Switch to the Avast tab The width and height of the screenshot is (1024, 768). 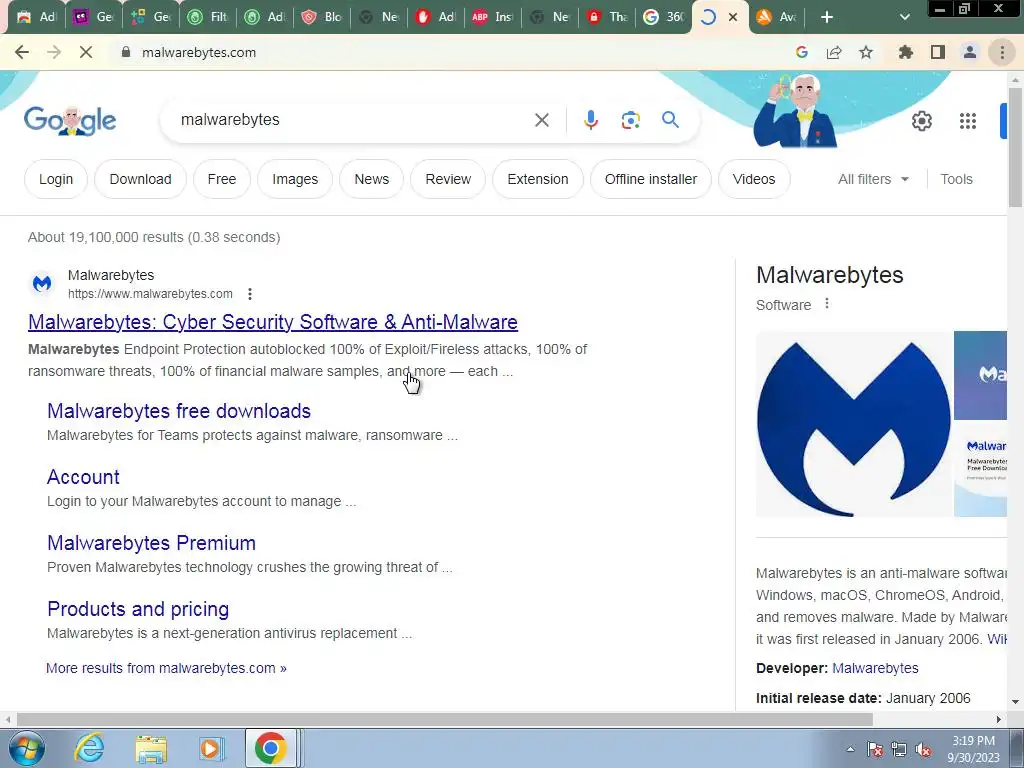(777, 17)
